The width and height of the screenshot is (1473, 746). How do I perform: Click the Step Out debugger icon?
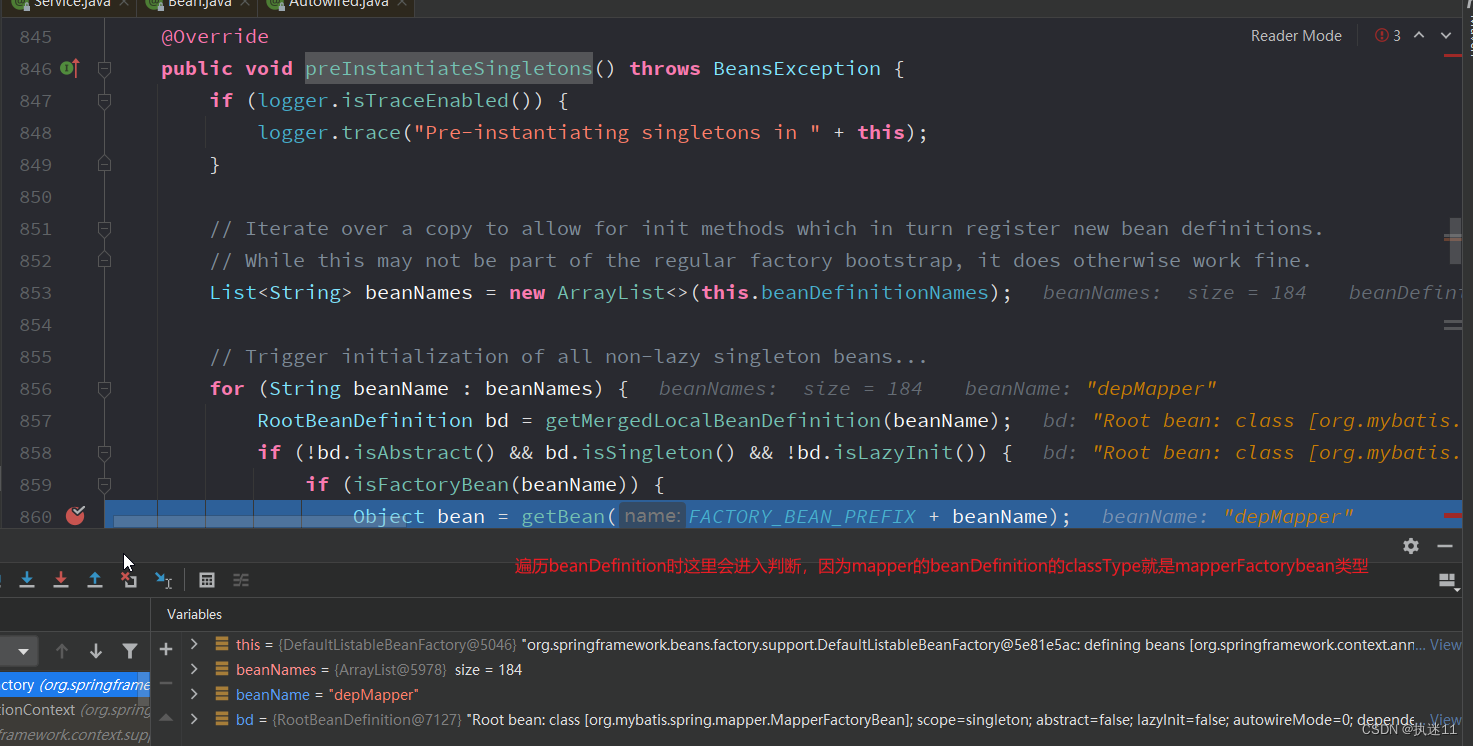[x=95, y=580]
